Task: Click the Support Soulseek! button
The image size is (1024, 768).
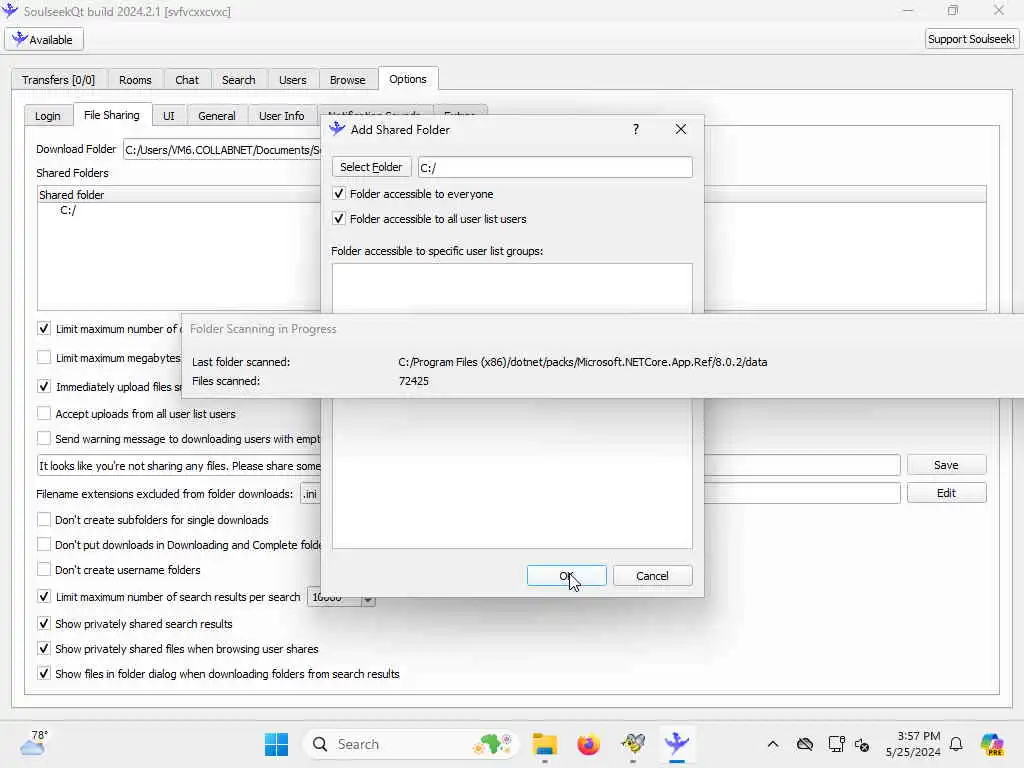Action: (x=971, y=39)
